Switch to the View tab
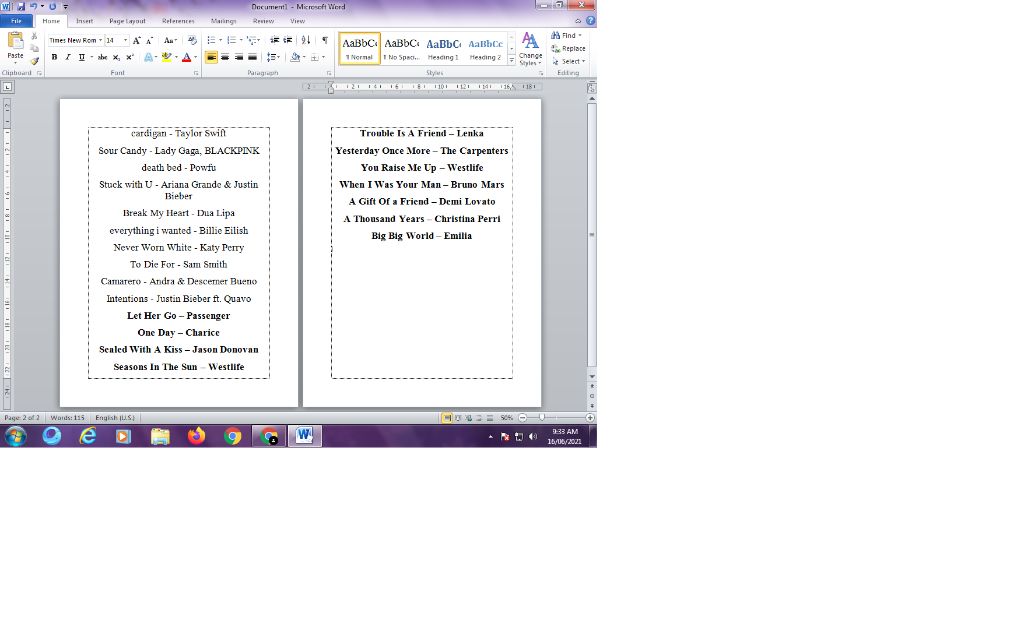 tap(297, 21)
